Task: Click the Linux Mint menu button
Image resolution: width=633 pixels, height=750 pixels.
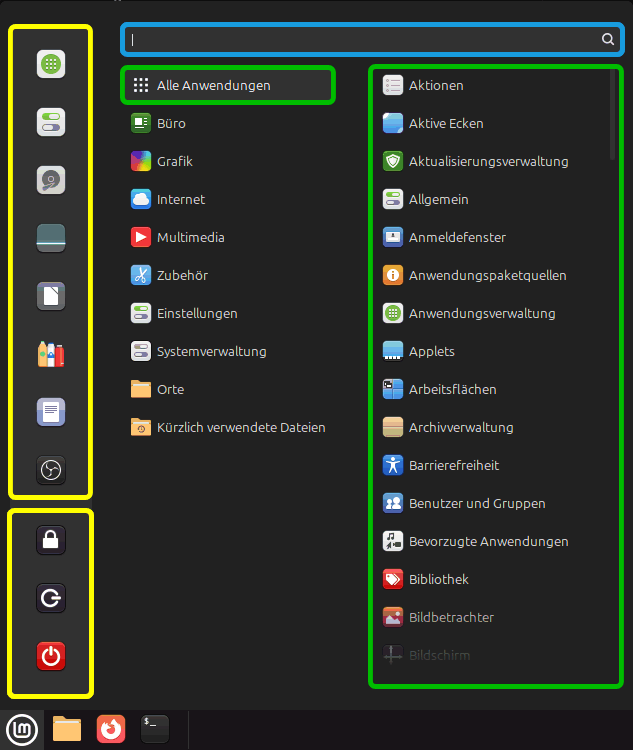Action: coord(23,729)
